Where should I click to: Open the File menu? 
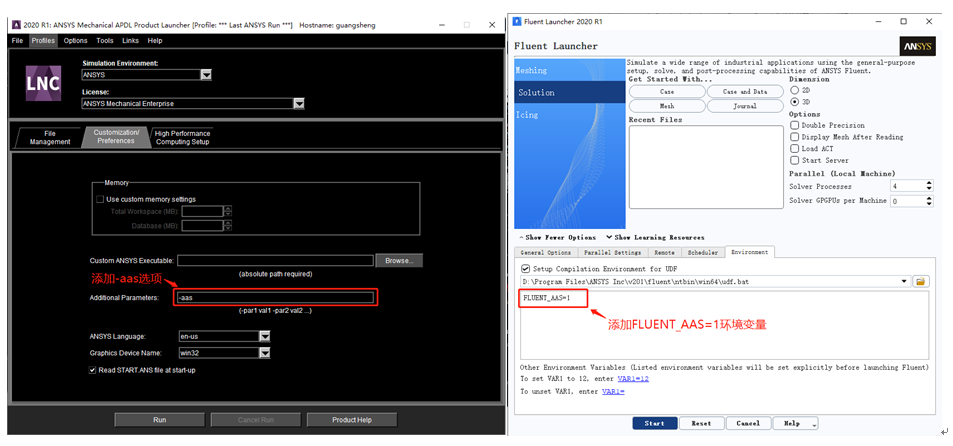[17, 41]
